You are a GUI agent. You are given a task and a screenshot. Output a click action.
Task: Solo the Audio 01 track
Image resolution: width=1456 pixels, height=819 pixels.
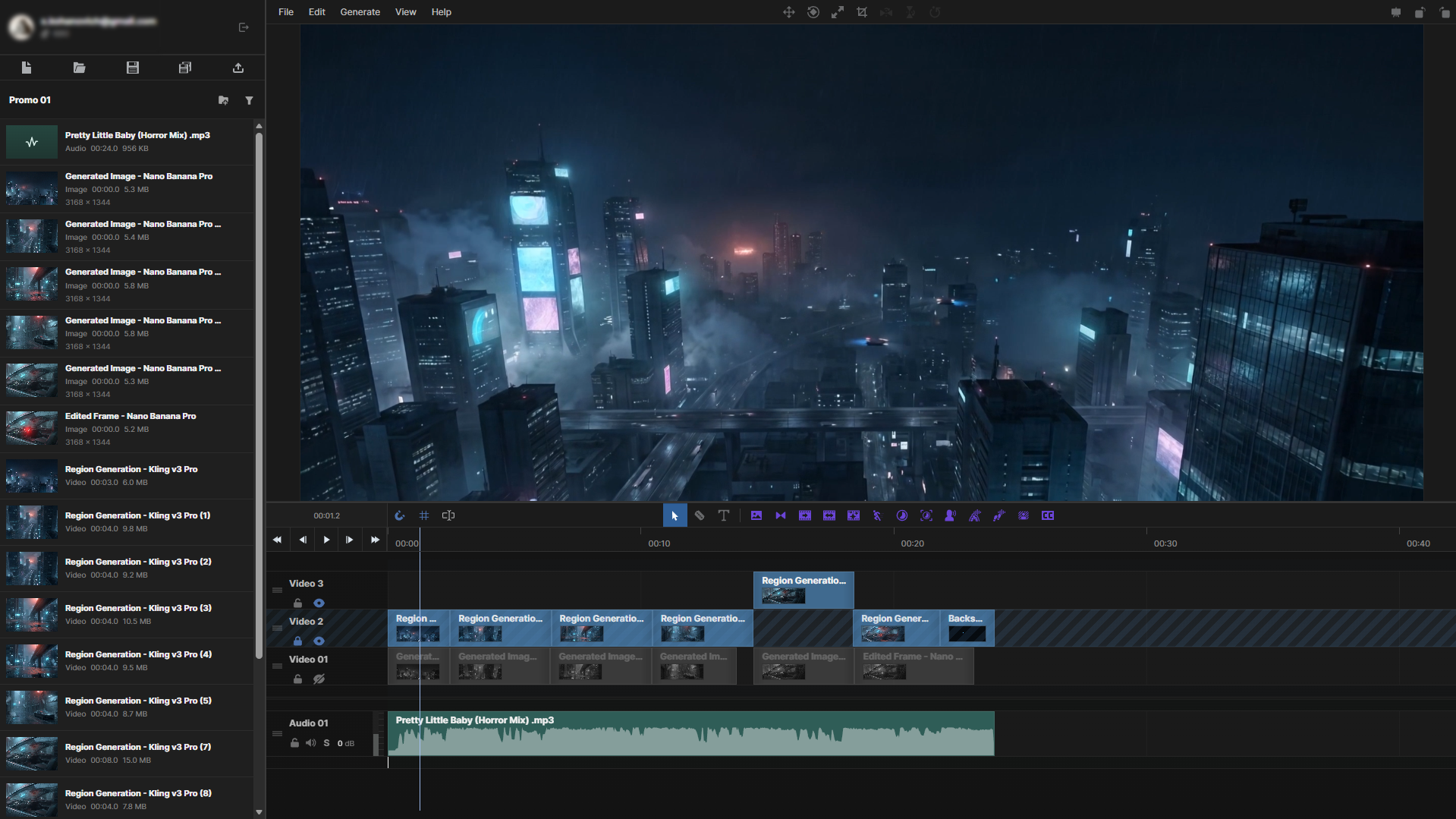pyautogui.click(x=327, y=743)
